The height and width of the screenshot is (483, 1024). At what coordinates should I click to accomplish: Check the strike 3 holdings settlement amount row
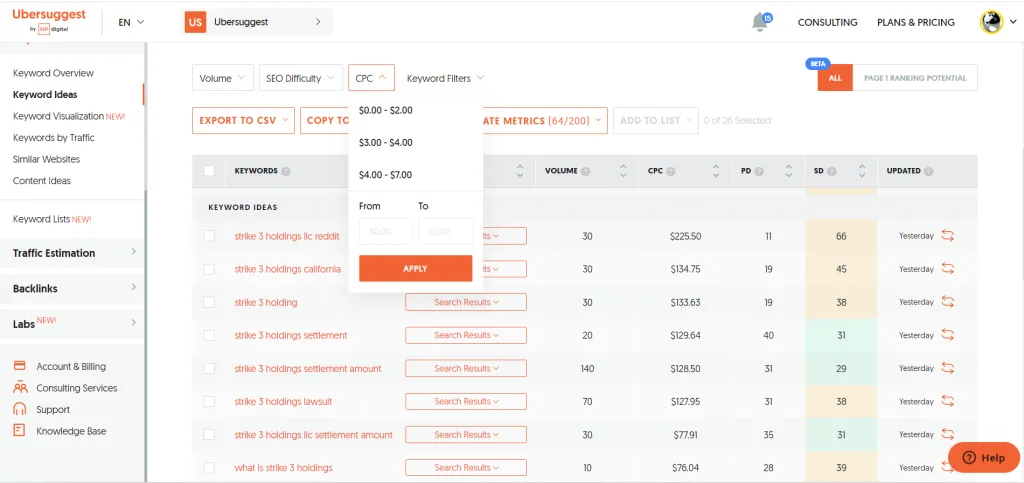pyautogui.click(x=209, y=368)
